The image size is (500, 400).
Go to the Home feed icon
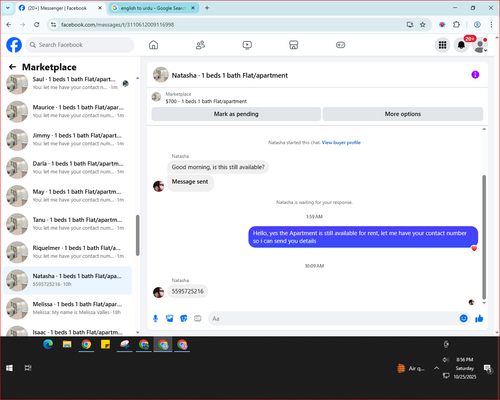153,45
